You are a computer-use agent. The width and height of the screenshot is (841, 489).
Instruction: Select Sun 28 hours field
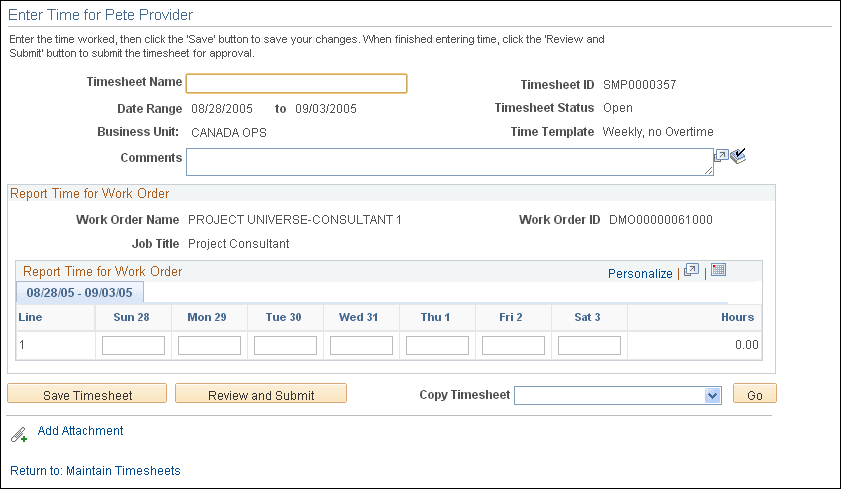(x=134, y=345)
